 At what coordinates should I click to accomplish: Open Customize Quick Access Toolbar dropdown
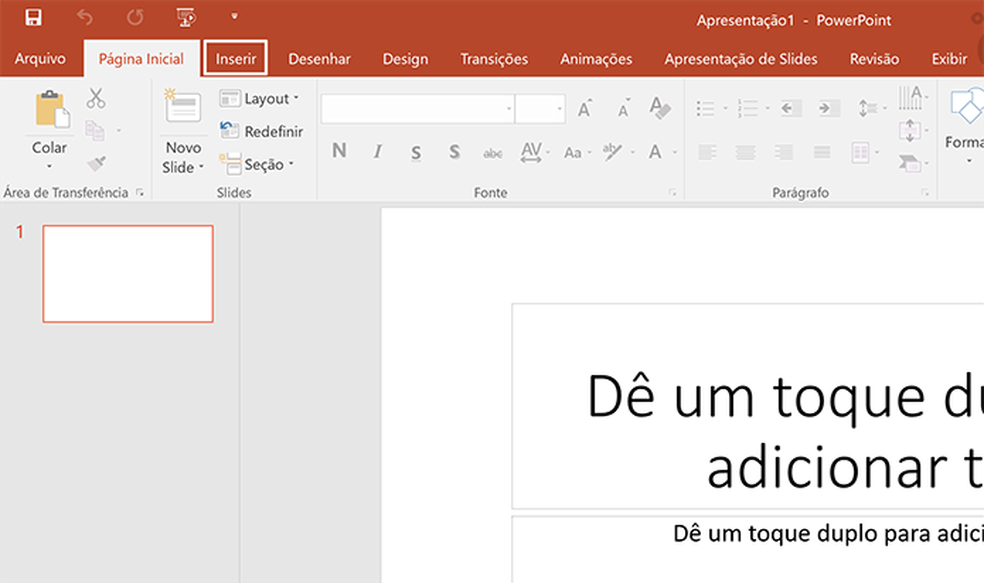[x=234, y=16]
